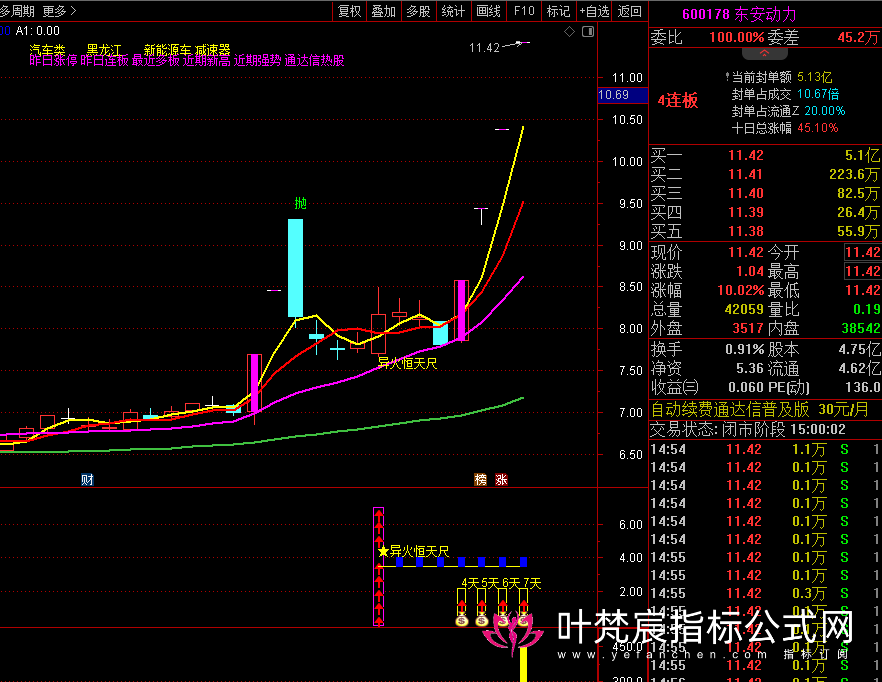Click the green 抛 sell signal marker

tap(300, 203)
